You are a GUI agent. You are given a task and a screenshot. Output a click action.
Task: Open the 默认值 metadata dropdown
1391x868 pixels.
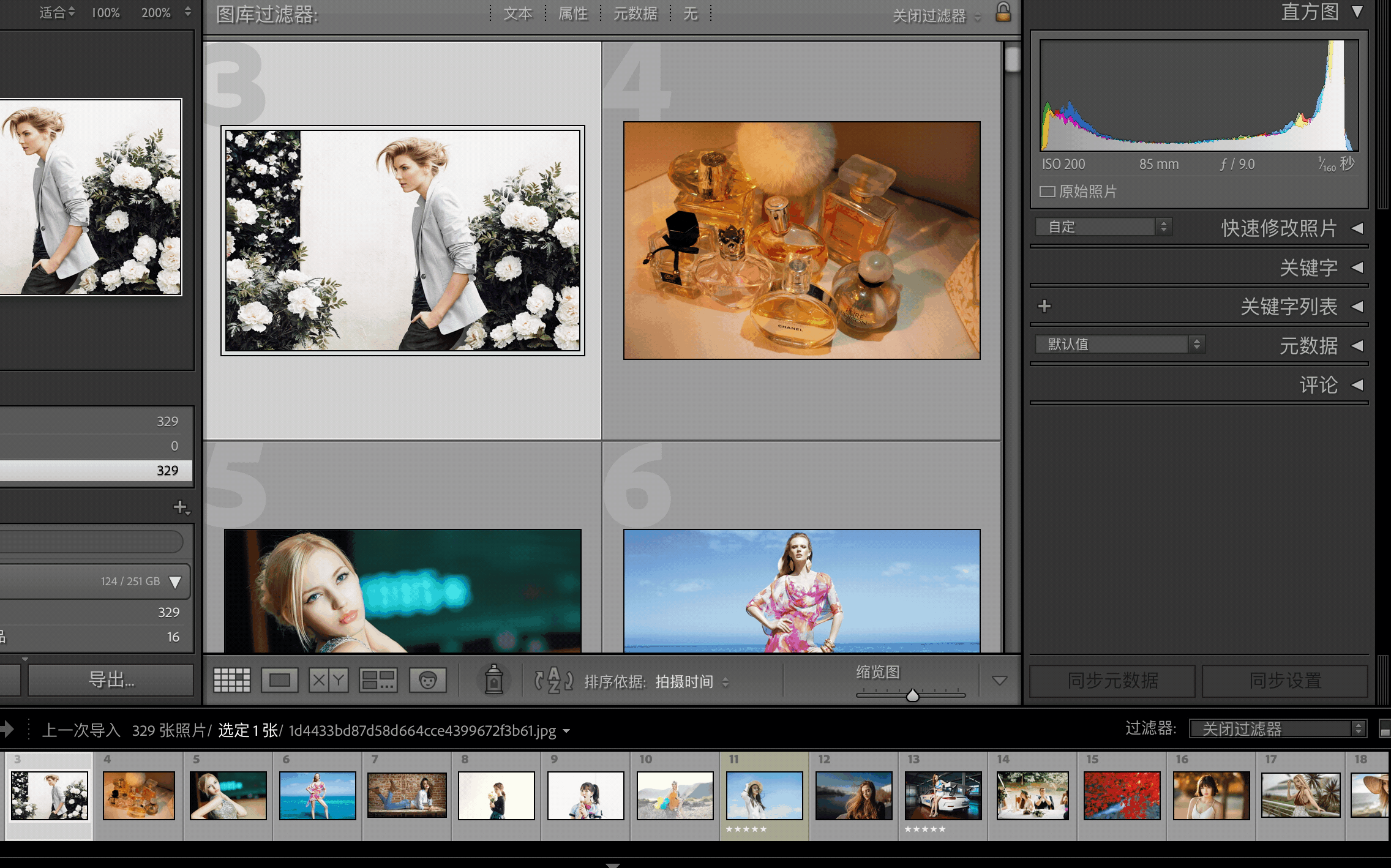(1120, 344)
